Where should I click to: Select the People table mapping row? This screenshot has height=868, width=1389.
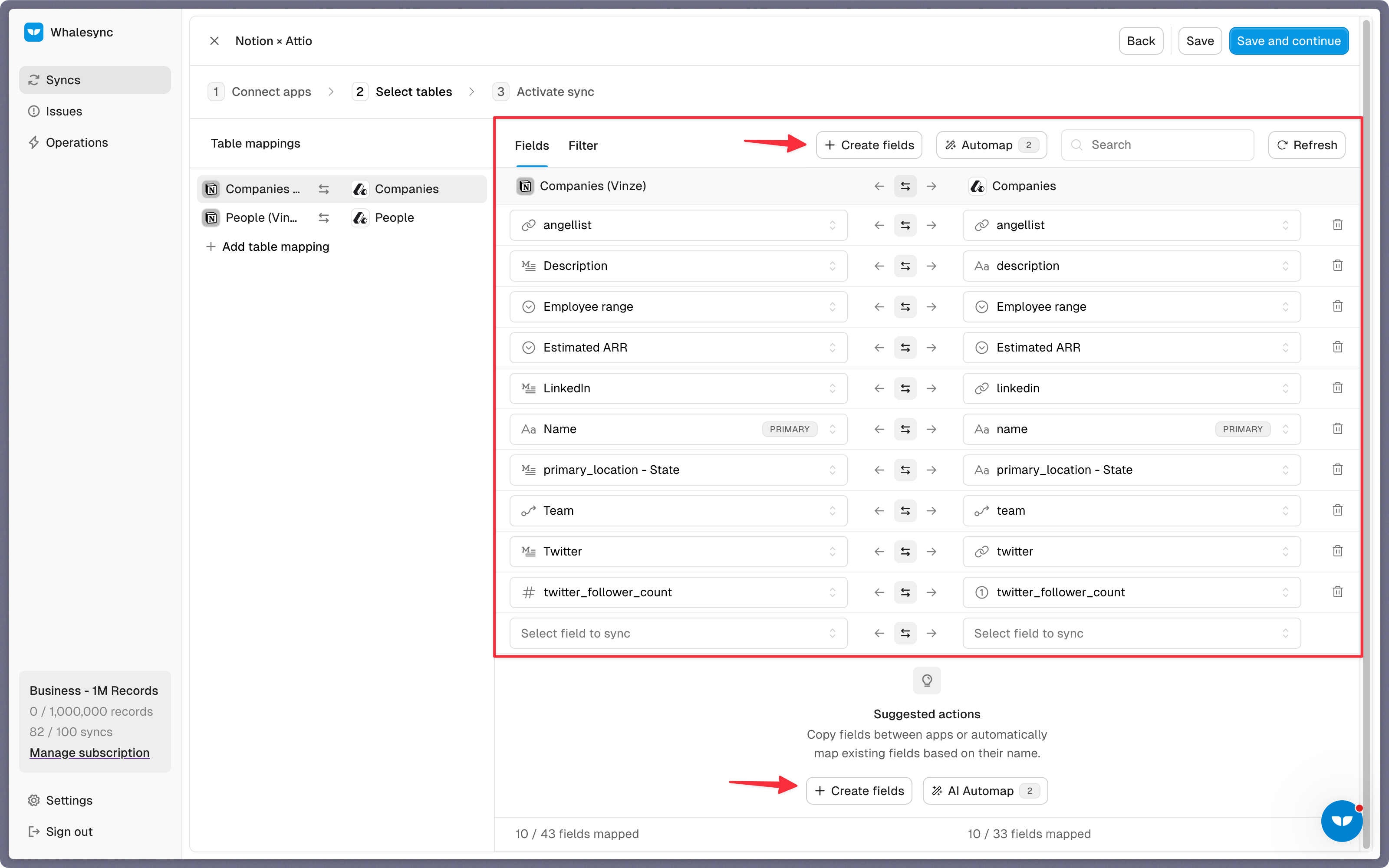pyautogui.click(x=342, y=217)
